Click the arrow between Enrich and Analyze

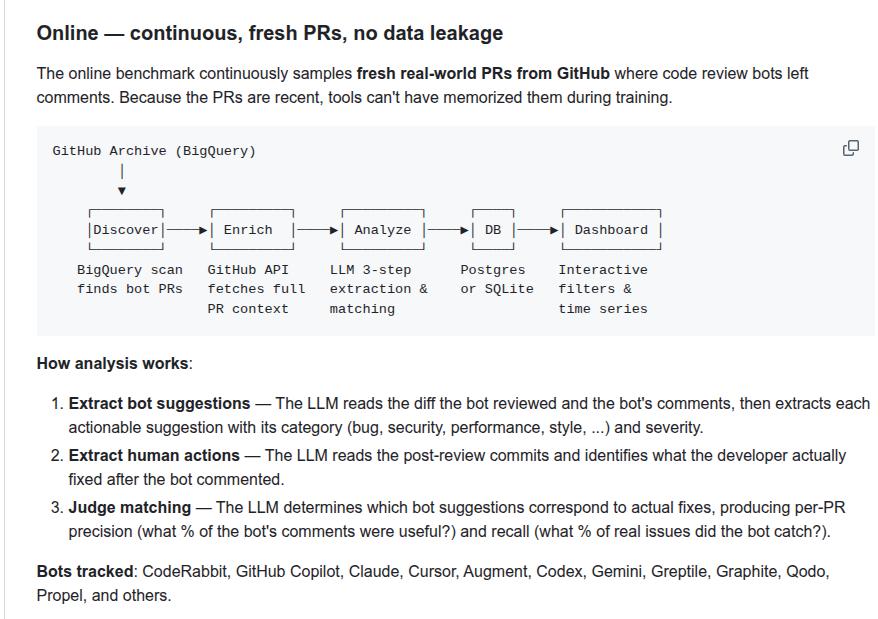[317, 230]
